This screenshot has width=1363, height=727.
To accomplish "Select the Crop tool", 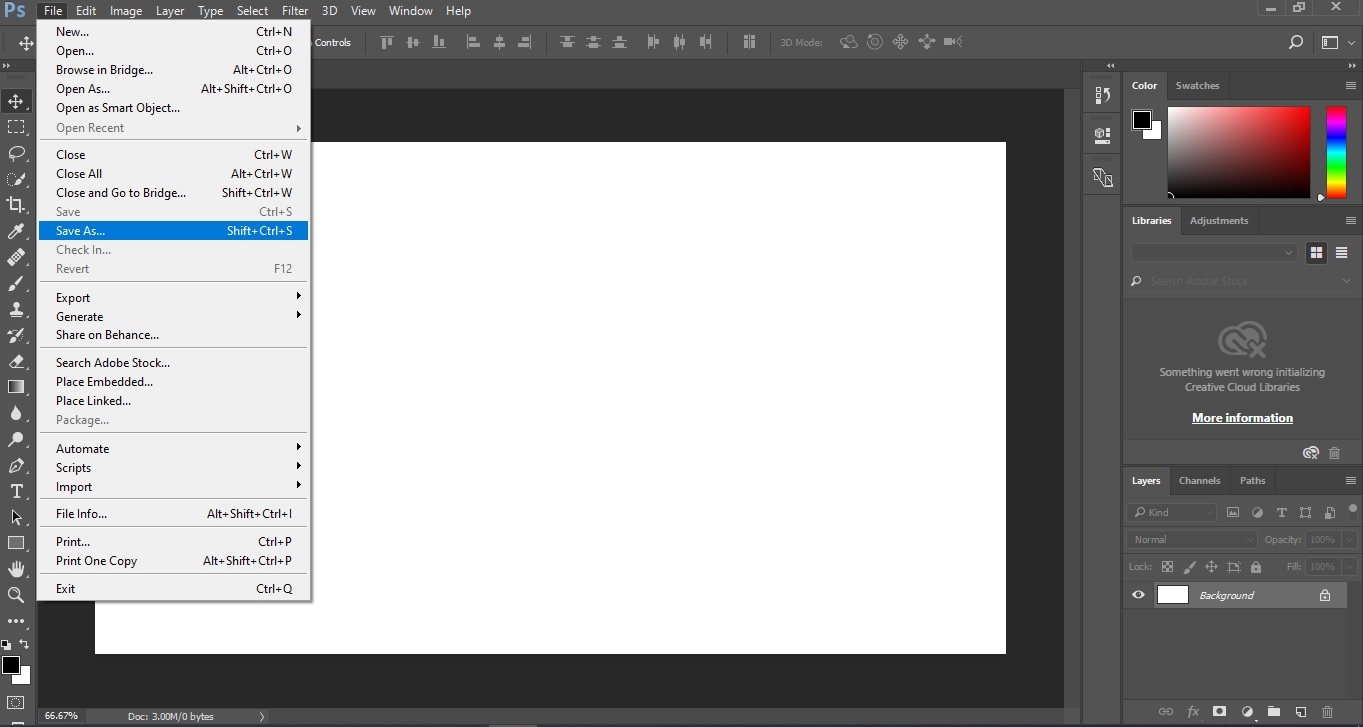I will point(16,205).
